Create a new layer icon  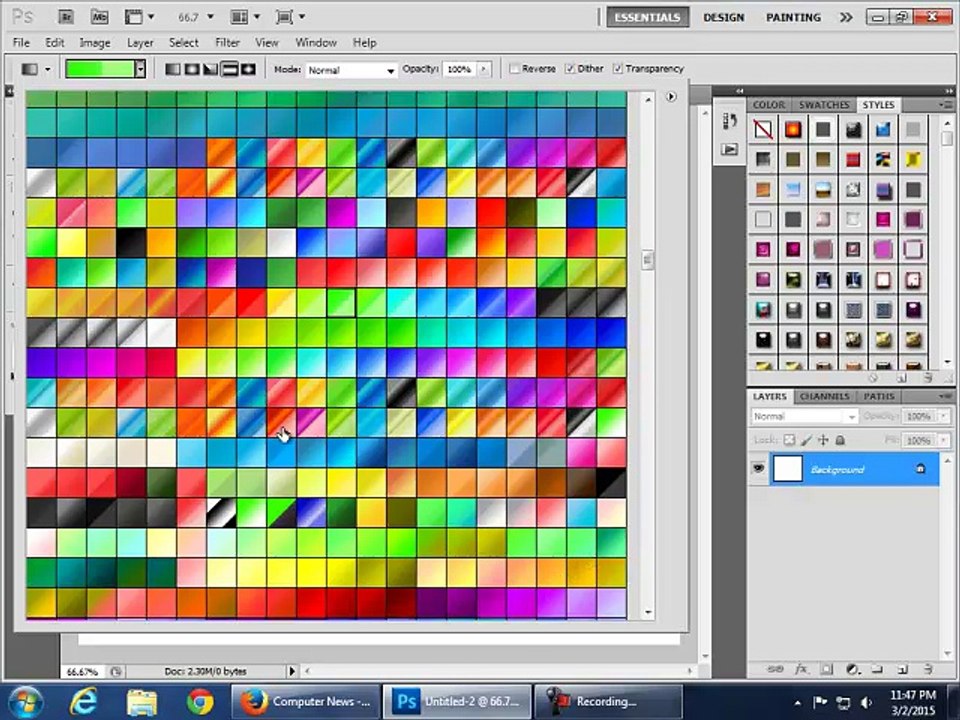pyautogui.click(x=903, y=669)
